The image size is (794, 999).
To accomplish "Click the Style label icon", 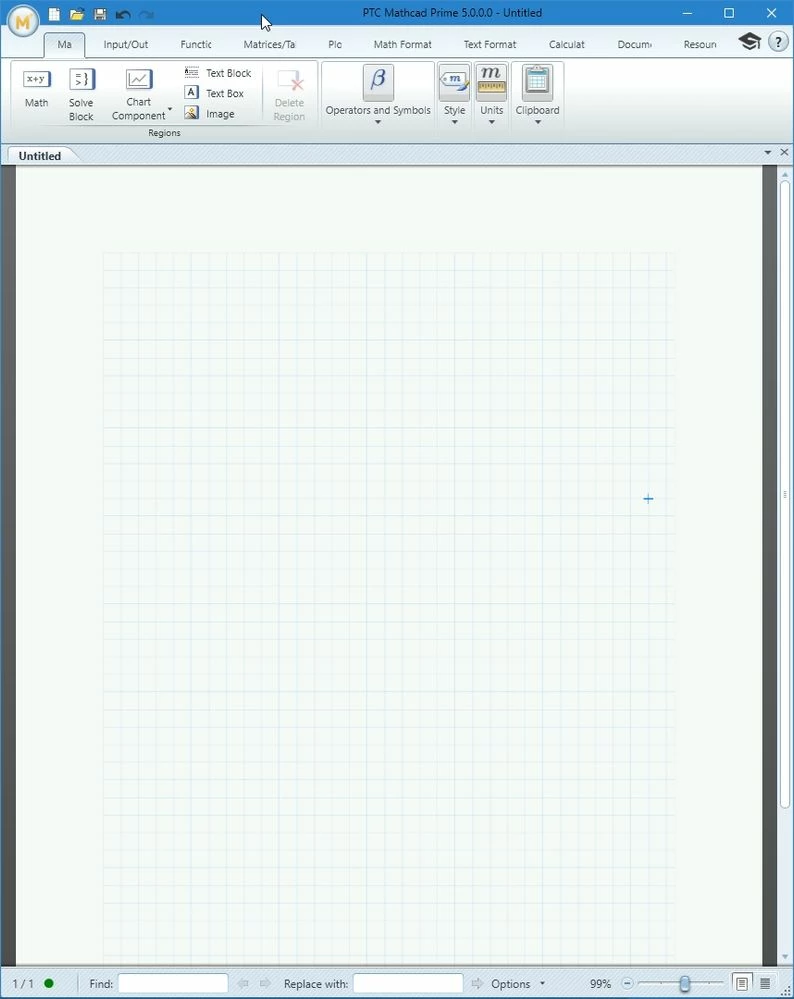I will coord(454,82).
